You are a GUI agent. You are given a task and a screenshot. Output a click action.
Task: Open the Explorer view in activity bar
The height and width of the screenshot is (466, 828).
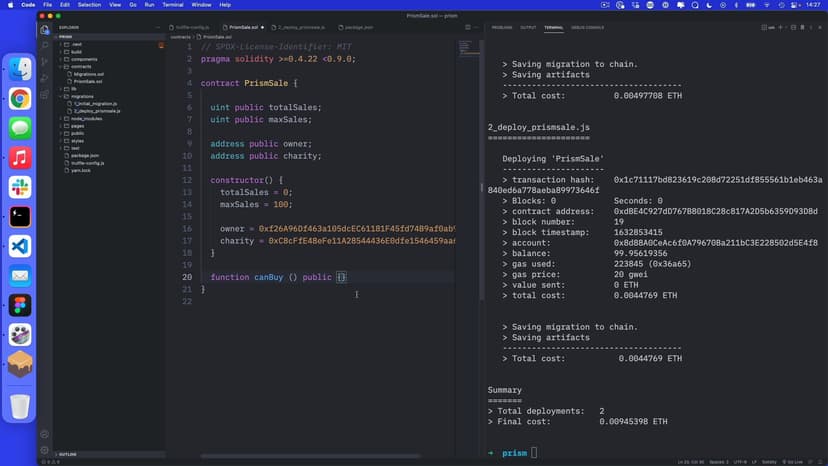tap(45, 29)
